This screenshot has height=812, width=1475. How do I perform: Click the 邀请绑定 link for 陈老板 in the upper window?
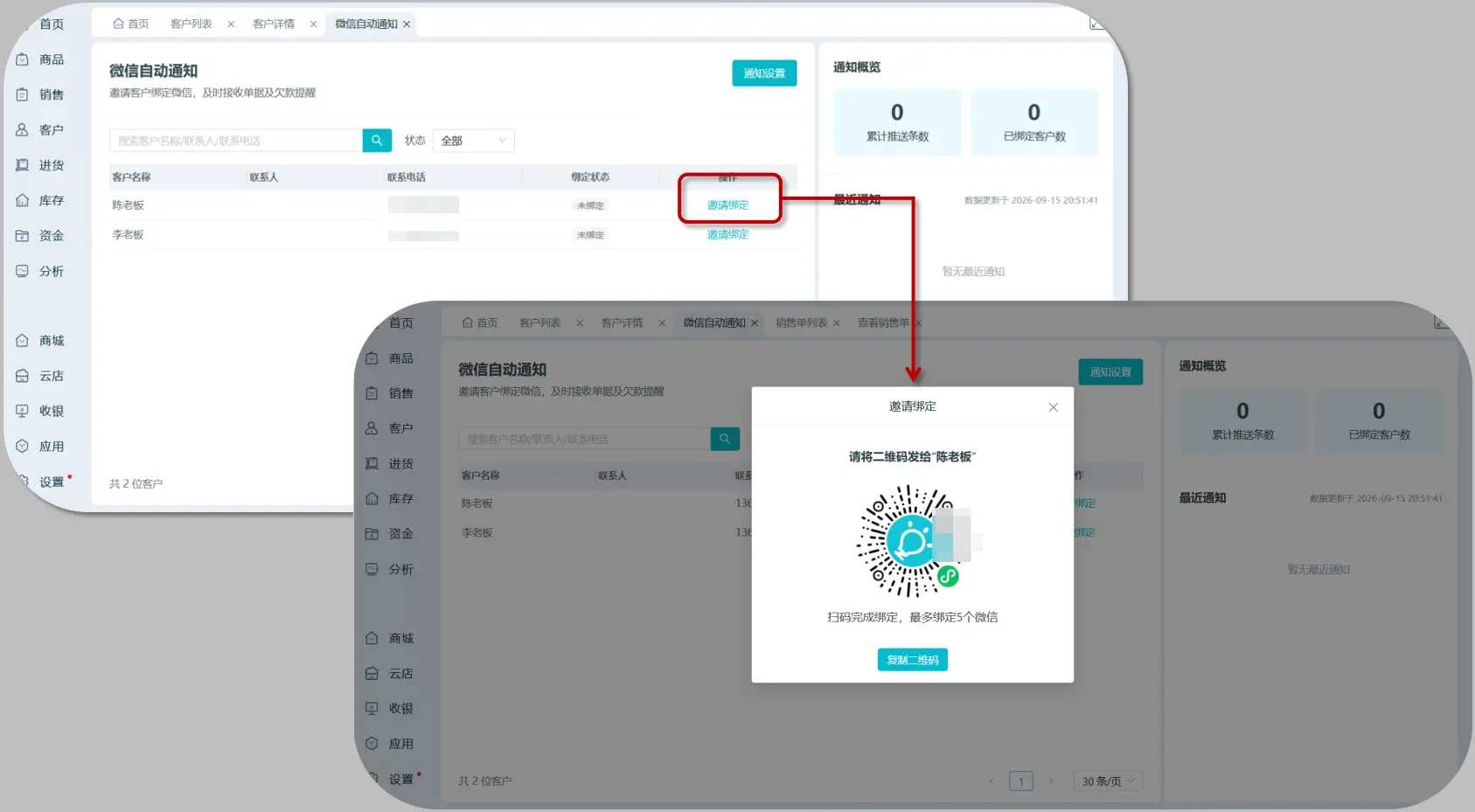click(x=728, y=205)
